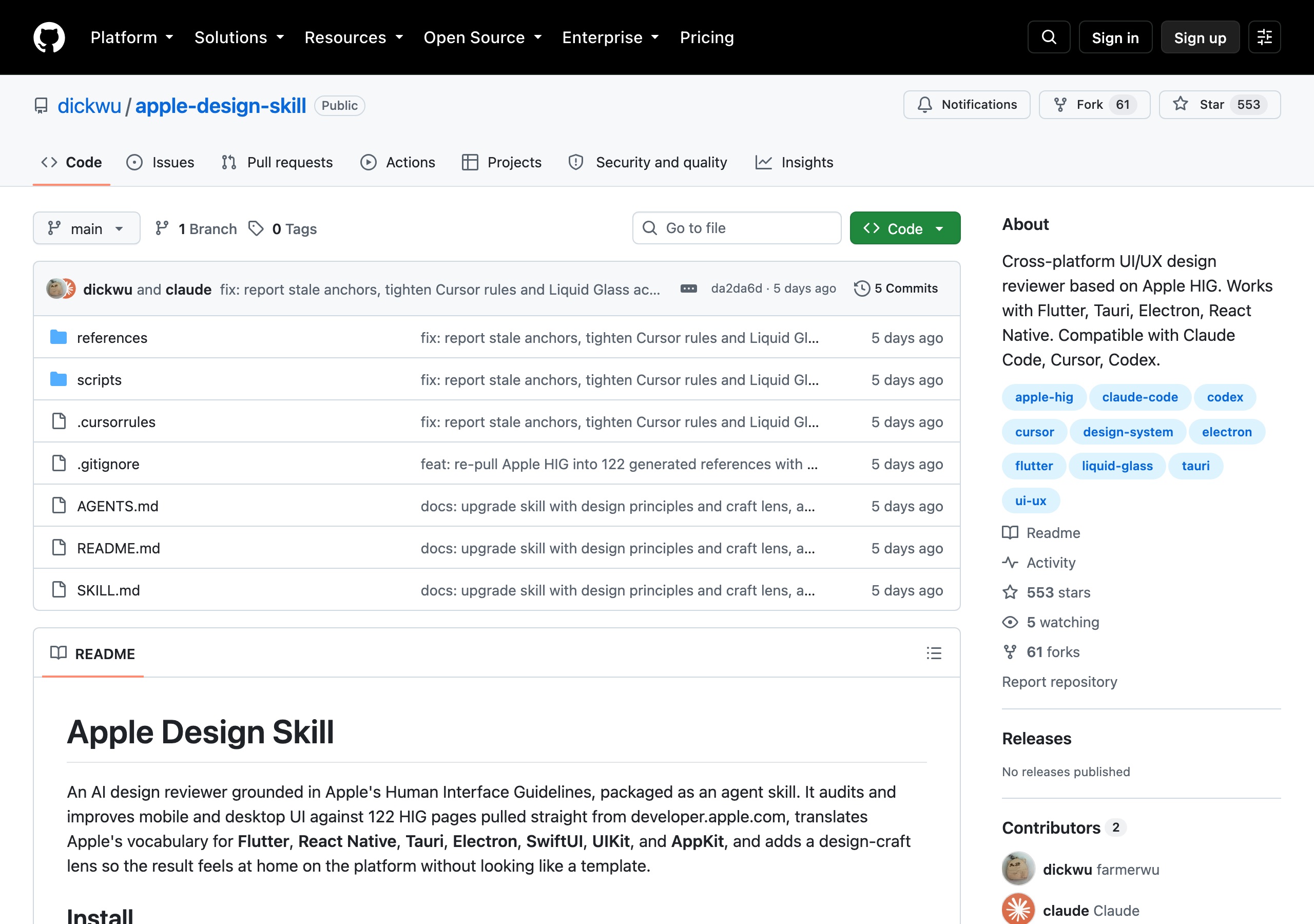Viewport: 1314px width, 924px height.
Task: Open the SKILL.md file name
Action: tap(108, 590)
